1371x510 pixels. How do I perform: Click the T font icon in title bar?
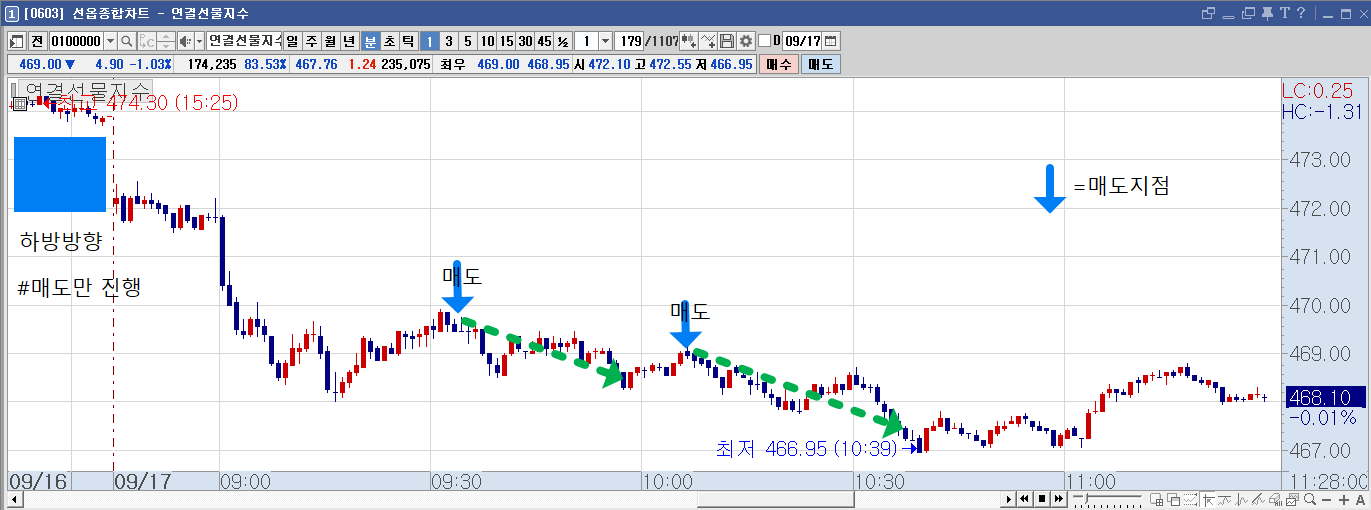[1285, 13]
